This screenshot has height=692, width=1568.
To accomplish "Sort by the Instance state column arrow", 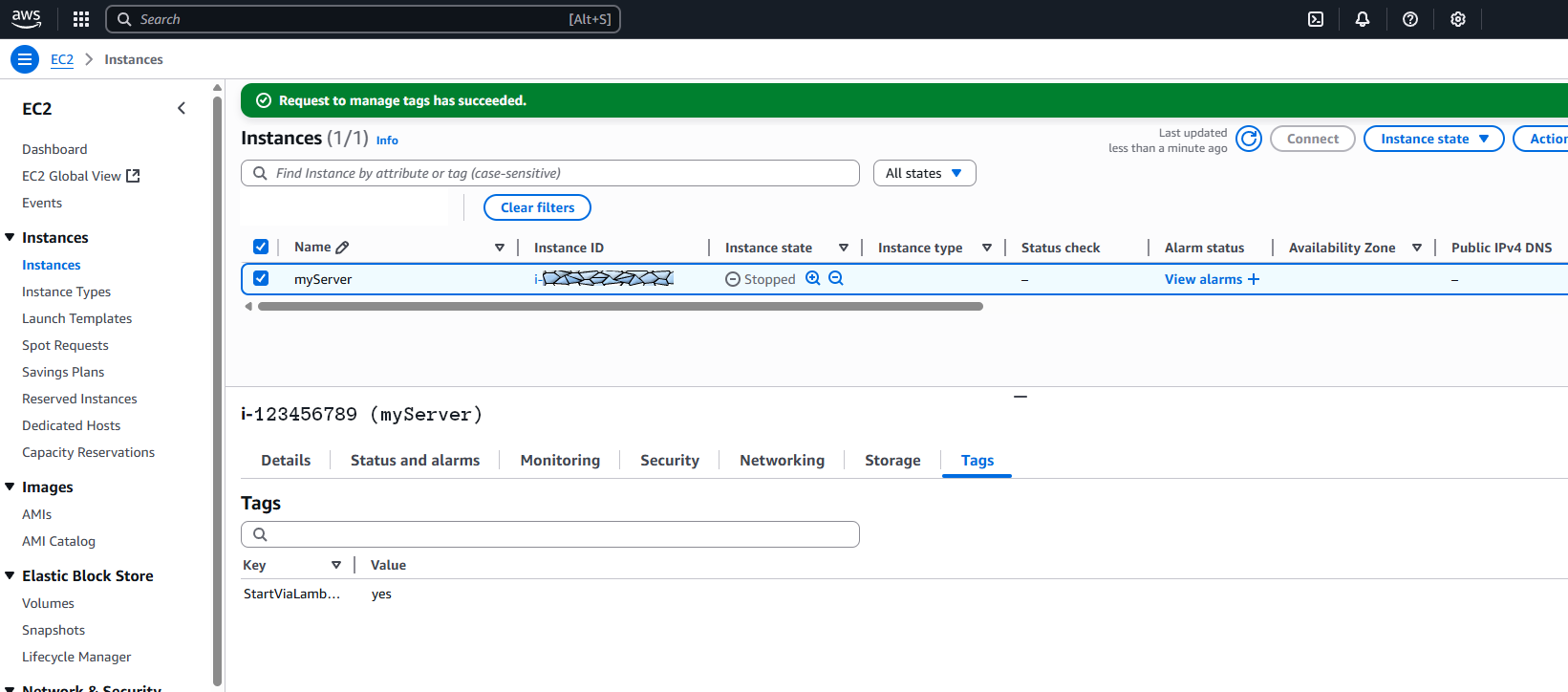I will point(844,248).
